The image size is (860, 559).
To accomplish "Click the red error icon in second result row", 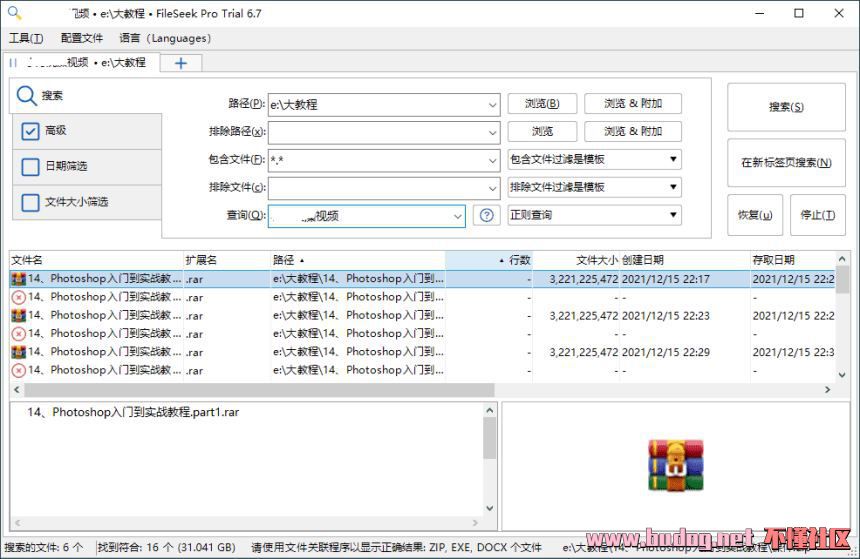I will 19,297.
